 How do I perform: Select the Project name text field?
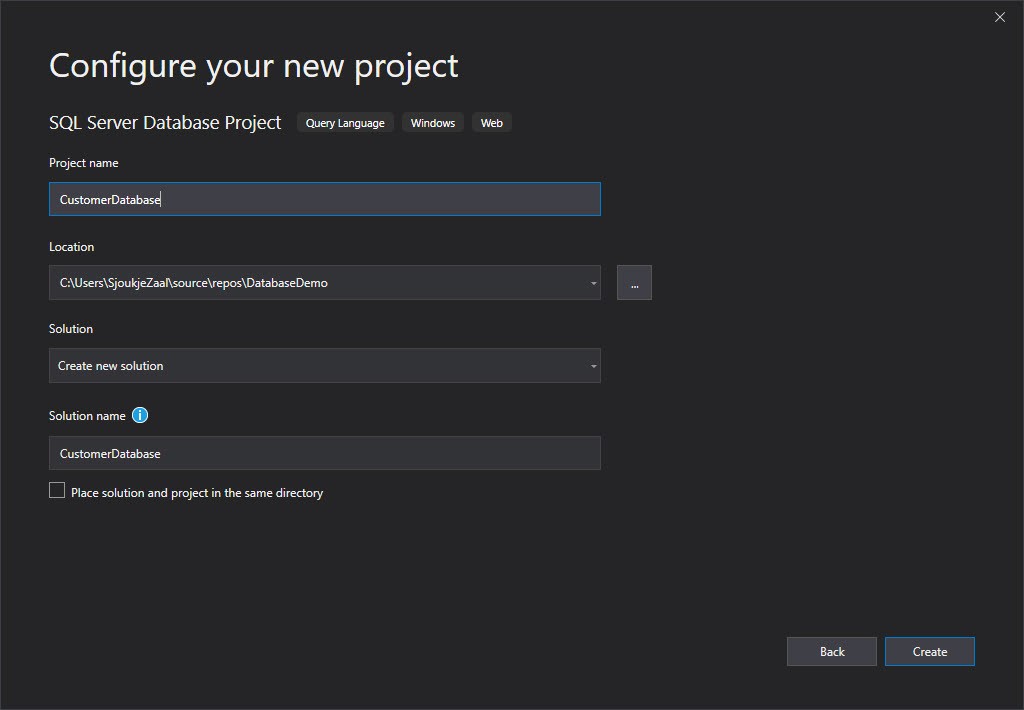click(324, 199)
